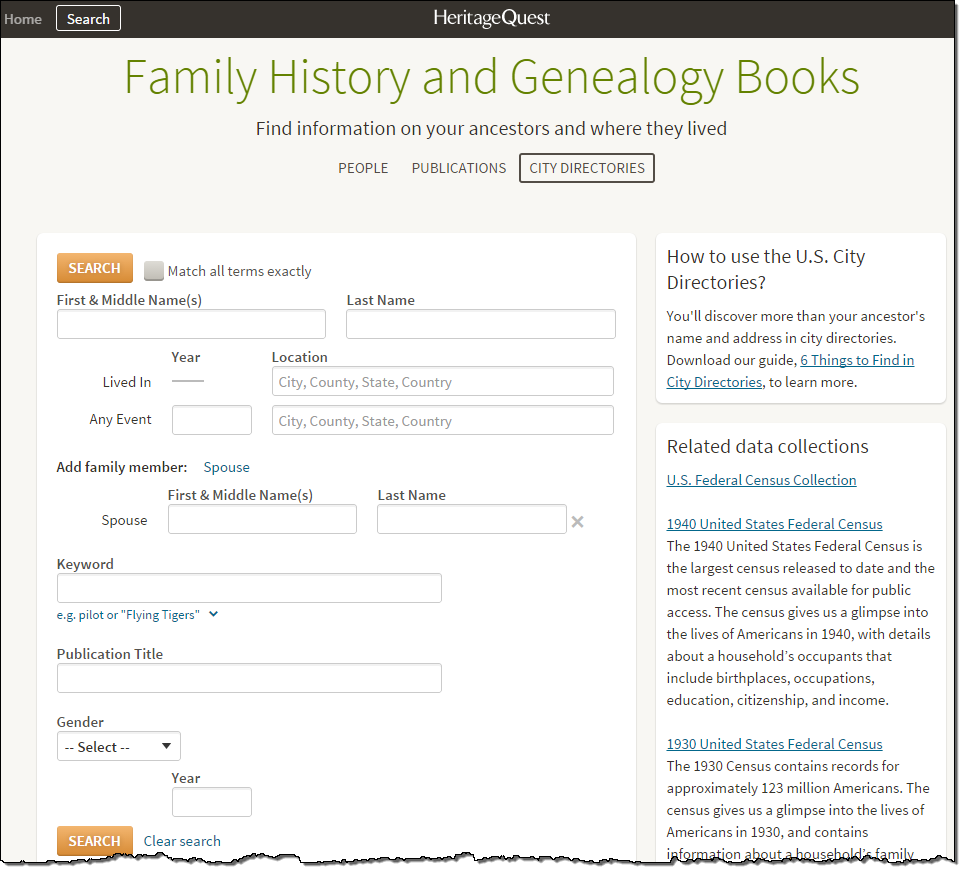
Task: Expand the keyword examples hint chevron
Action: coord(212,614)
